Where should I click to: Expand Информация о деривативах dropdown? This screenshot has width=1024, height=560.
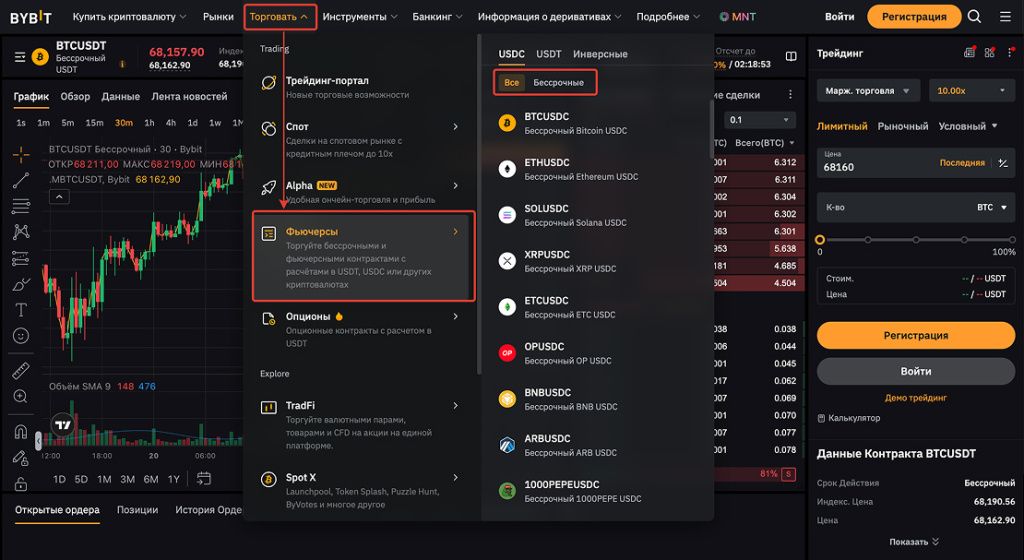coord(549,16)
